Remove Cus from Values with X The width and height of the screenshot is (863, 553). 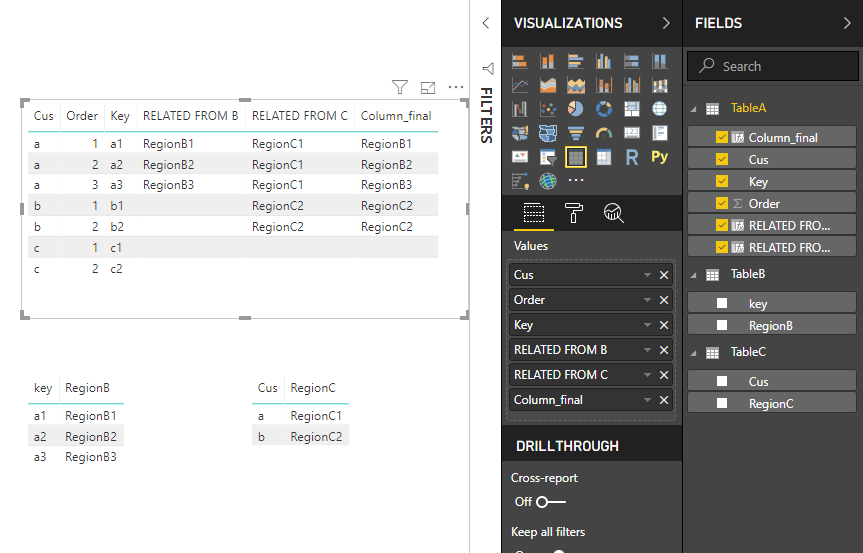pyautogui.click(x=664, y=275)
